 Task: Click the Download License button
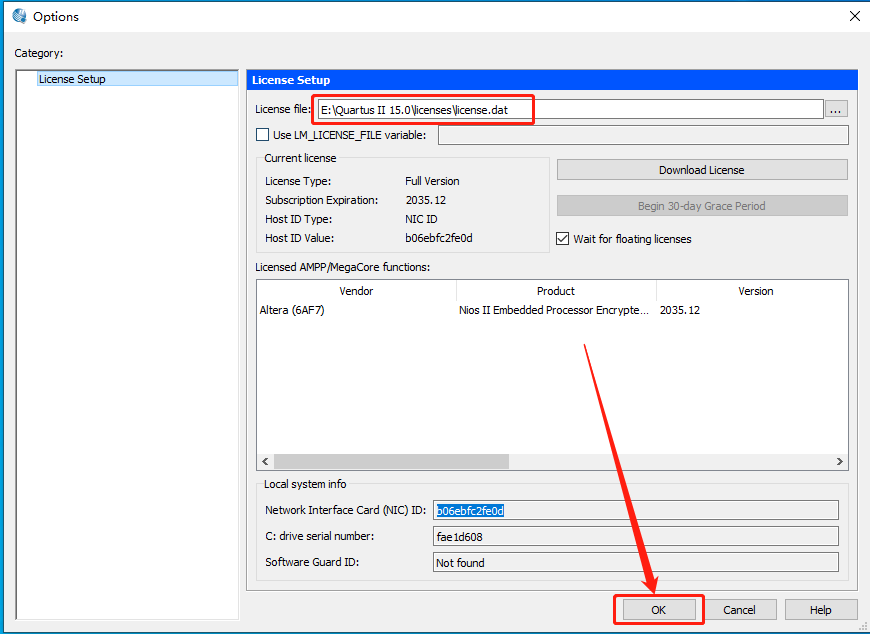[x=702, y=170]
